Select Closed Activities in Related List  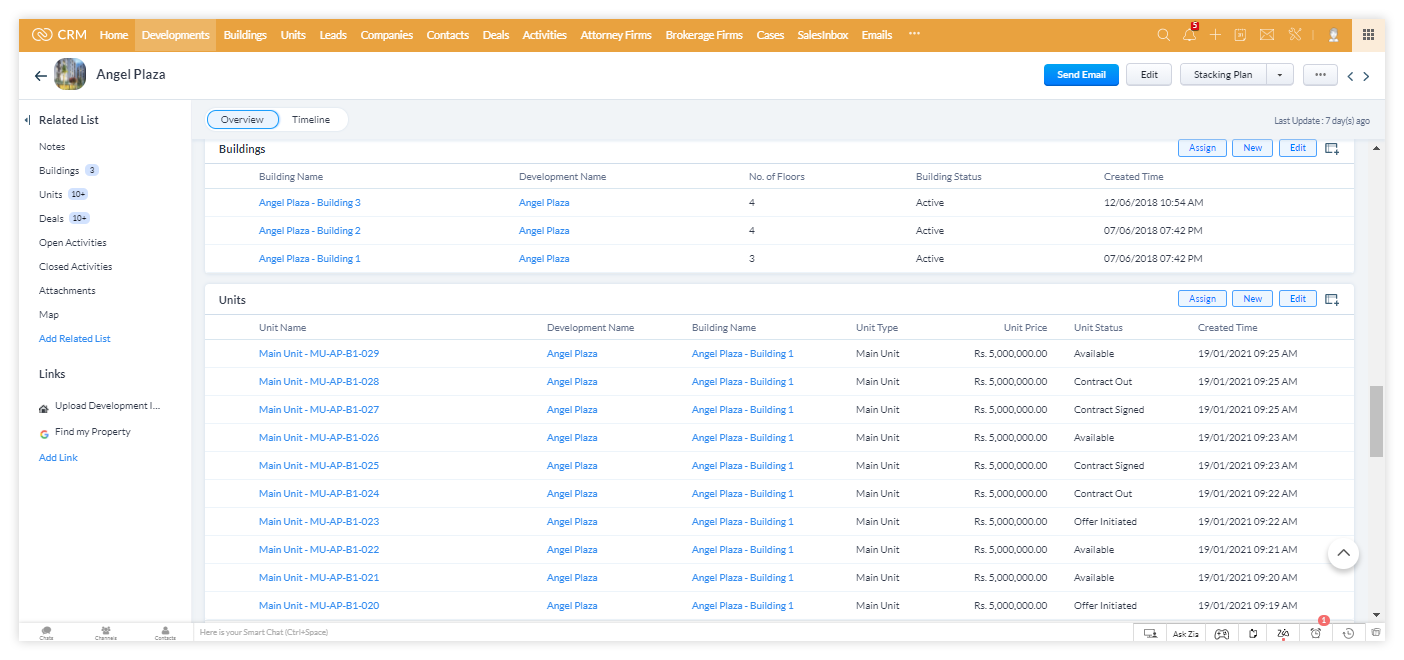[76, 267]
